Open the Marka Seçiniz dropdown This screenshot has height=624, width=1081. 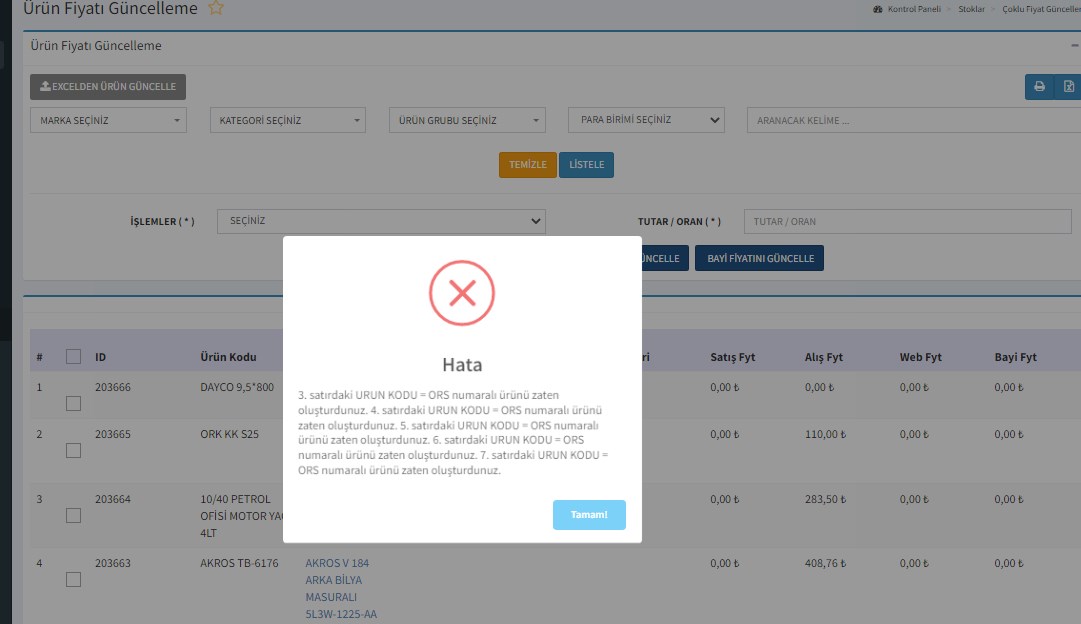[x=109, y=120]
